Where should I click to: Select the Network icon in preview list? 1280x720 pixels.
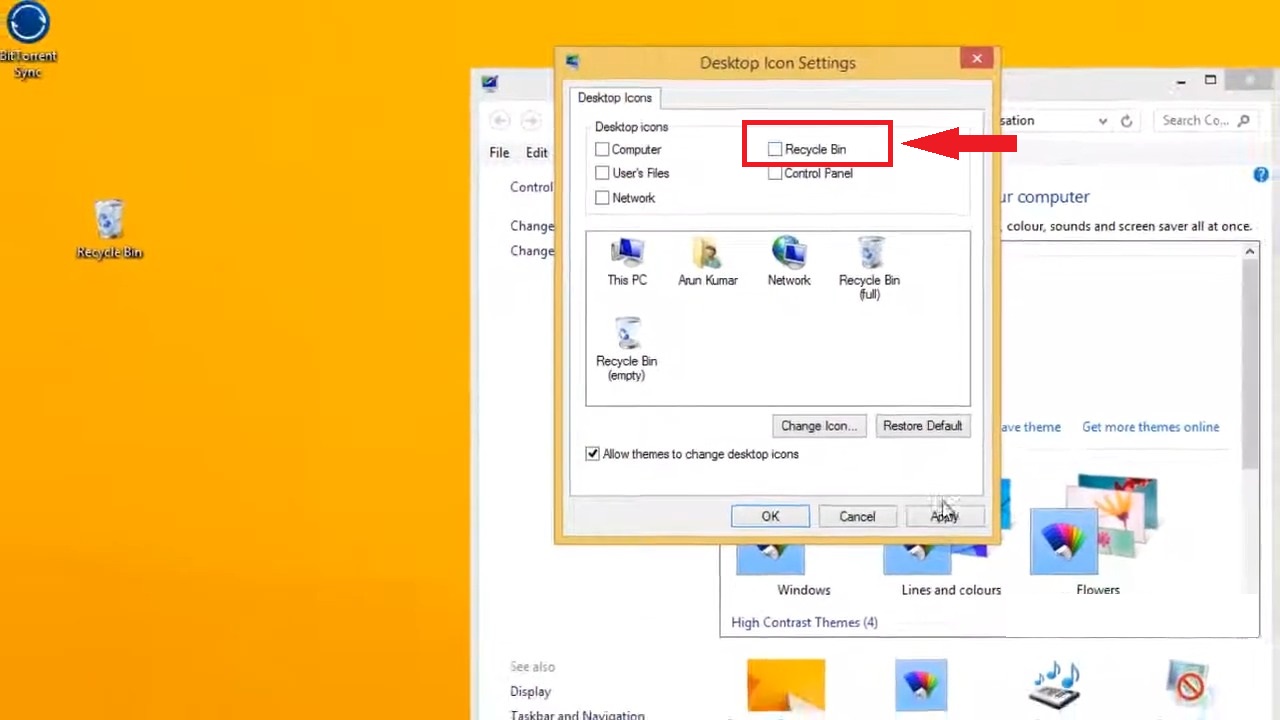click(x=789, y=262)
